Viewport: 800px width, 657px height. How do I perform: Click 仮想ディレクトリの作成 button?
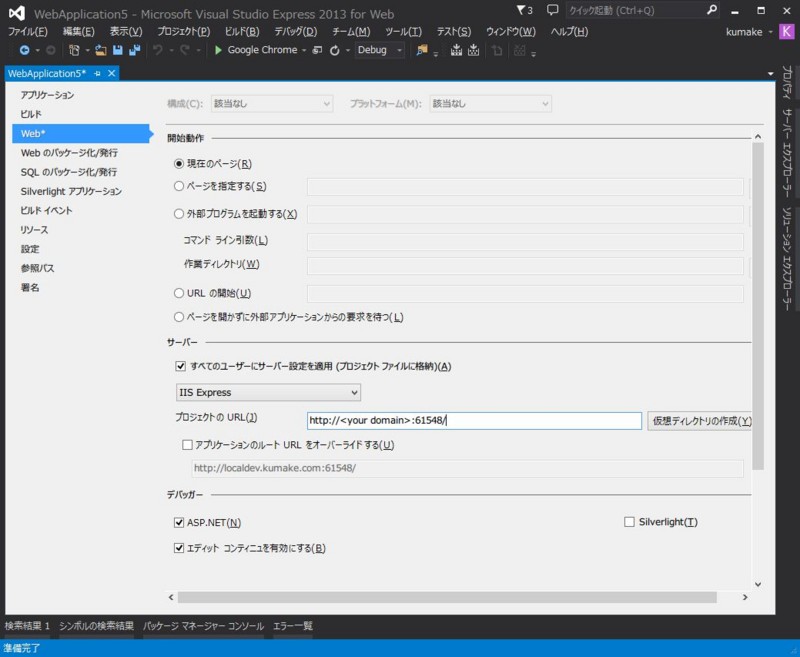click(700, 421)
